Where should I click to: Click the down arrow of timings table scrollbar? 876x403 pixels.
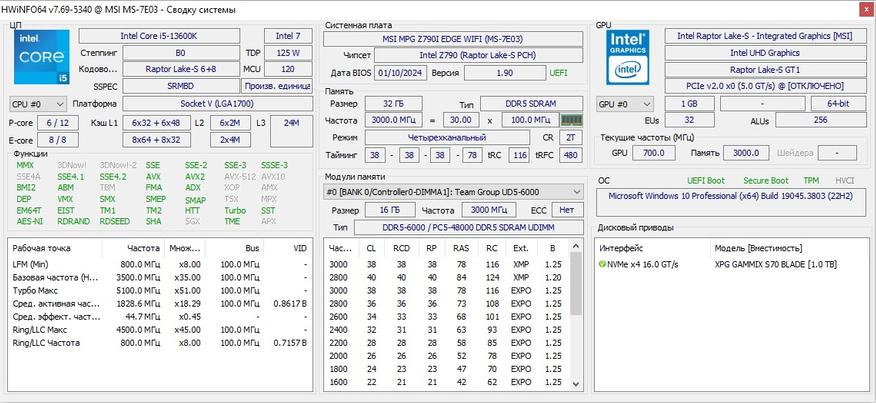pos(575,385)
